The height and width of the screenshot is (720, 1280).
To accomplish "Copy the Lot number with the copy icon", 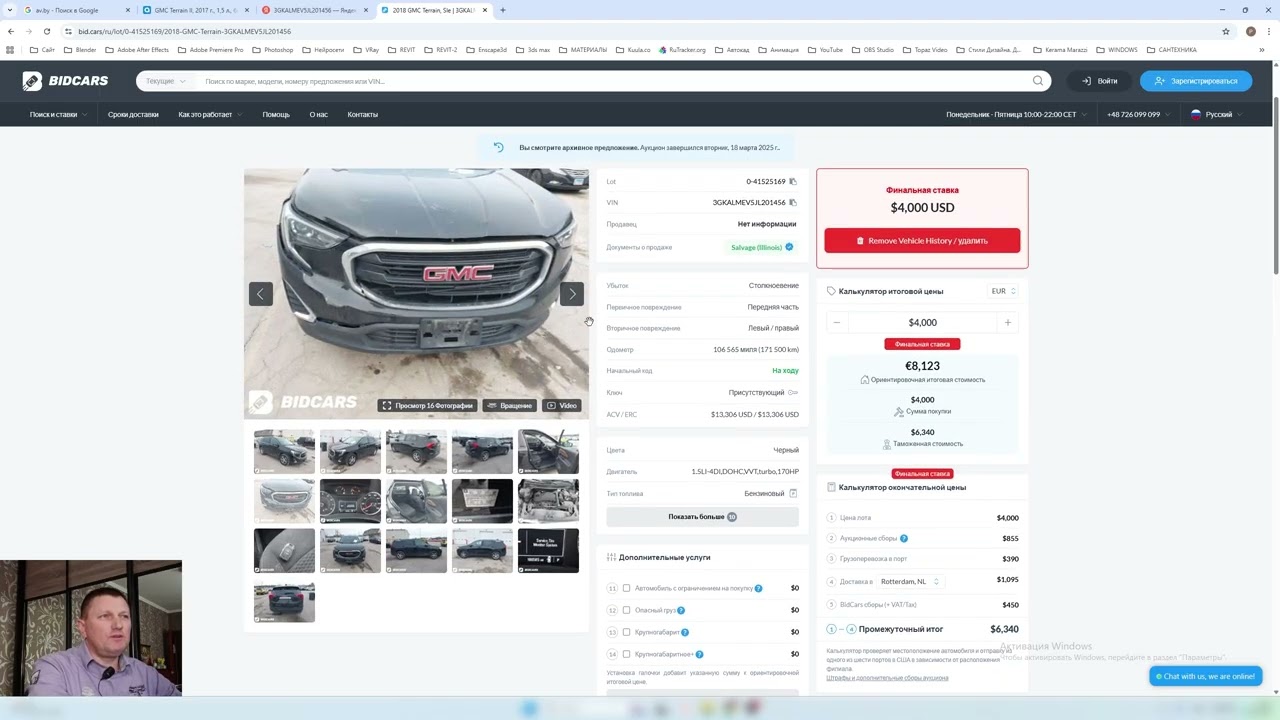I will coord(793,182).
